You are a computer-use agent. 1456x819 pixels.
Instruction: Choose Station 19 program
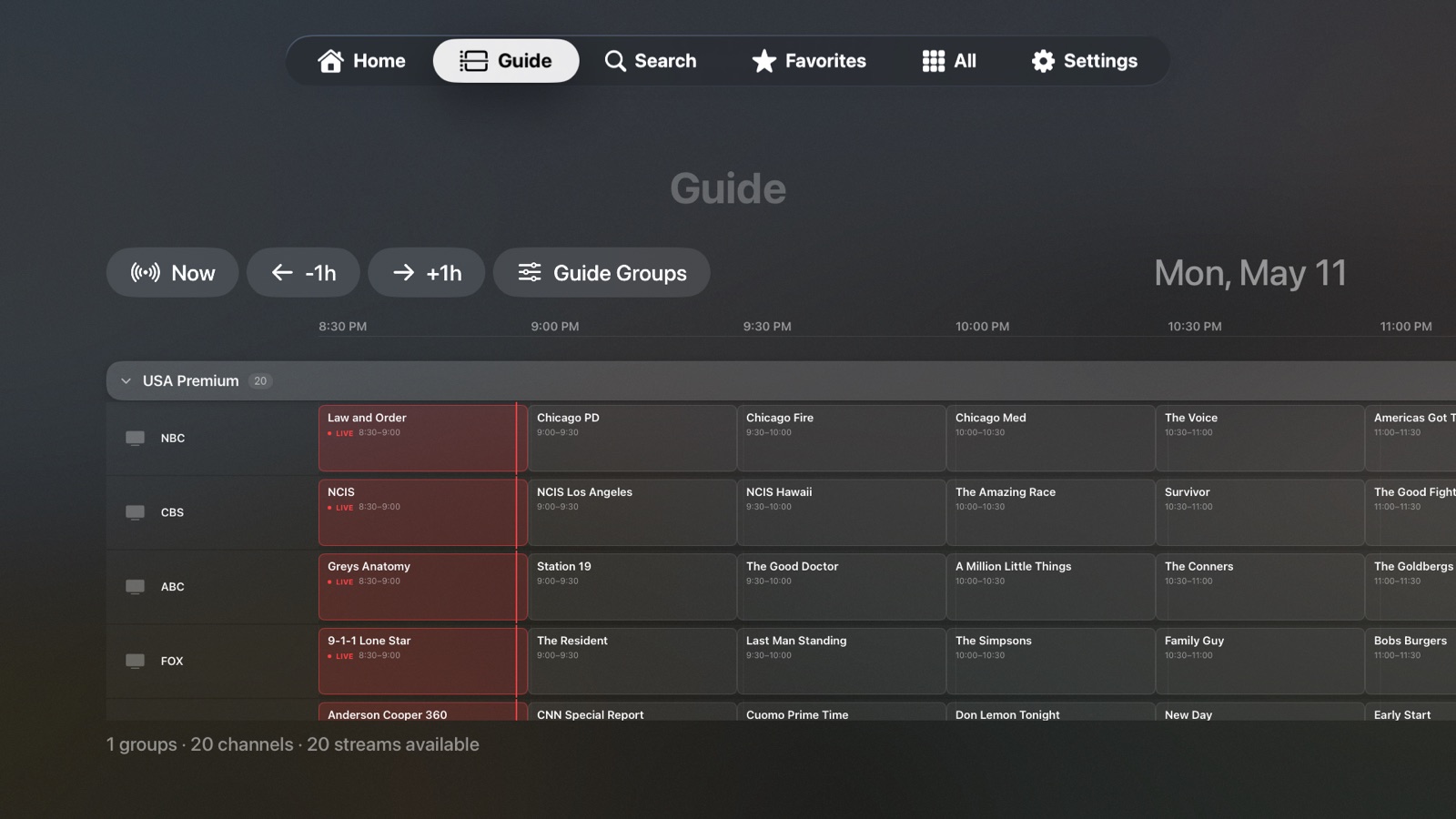632,587
